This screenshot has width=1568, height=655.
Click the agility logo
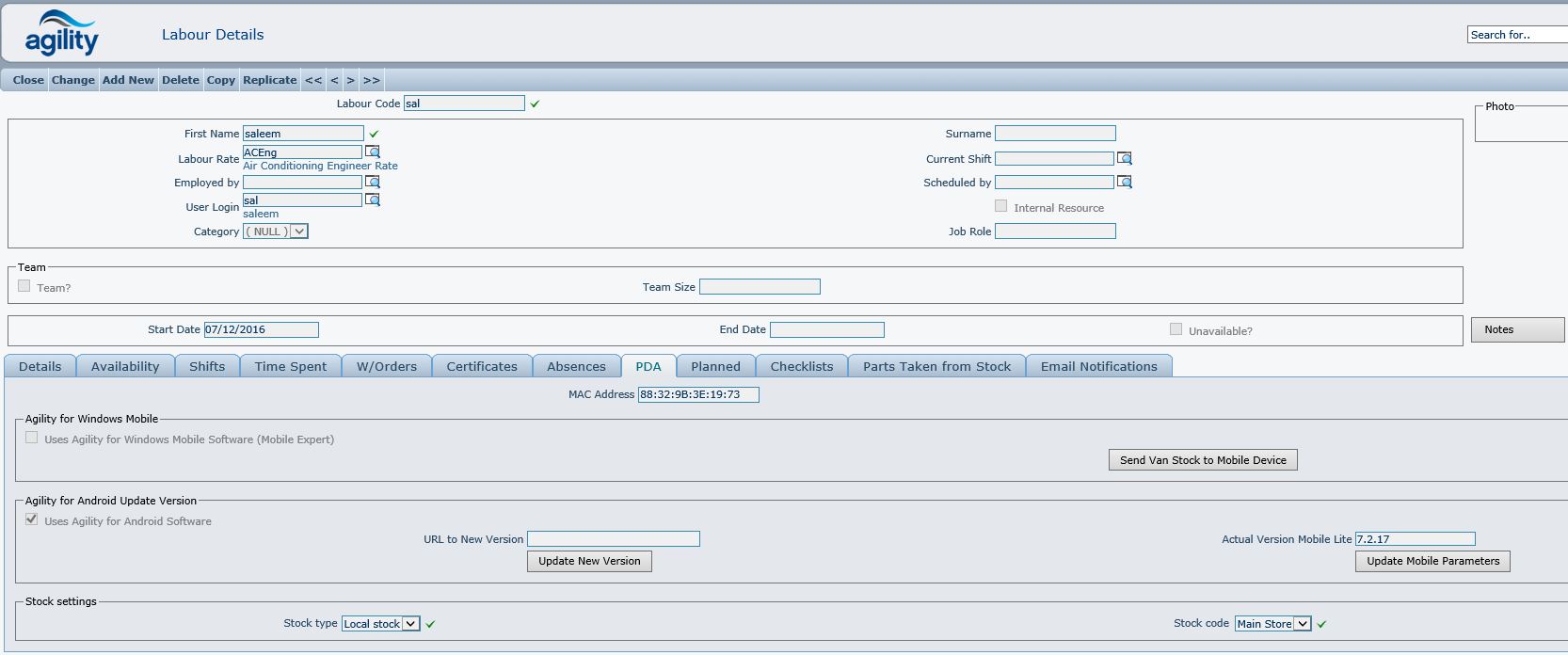[x=61, y=34]
